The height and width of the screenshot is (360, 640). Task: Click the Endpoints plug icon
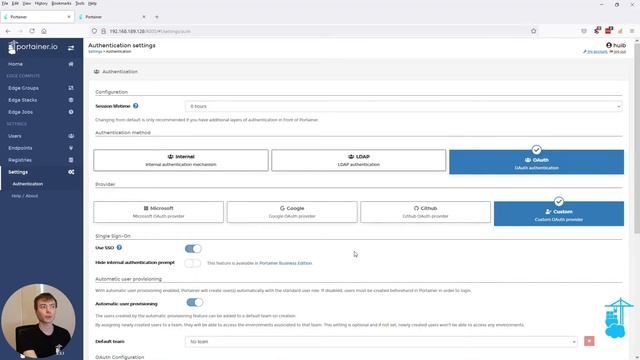71,148
